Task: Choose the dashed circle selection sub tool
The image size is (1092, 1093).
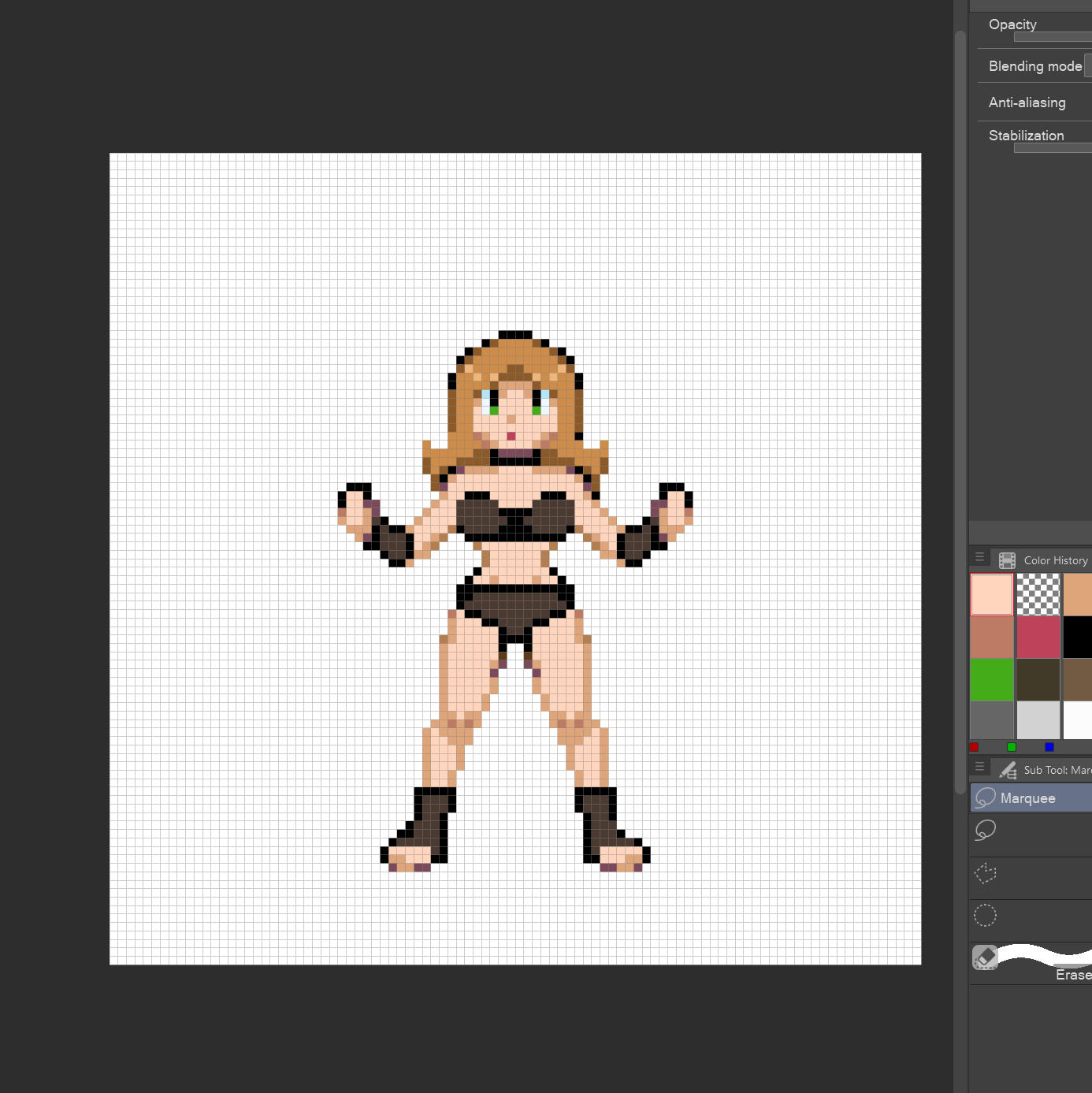Action: pyautogui.click(x=986, y=916)
